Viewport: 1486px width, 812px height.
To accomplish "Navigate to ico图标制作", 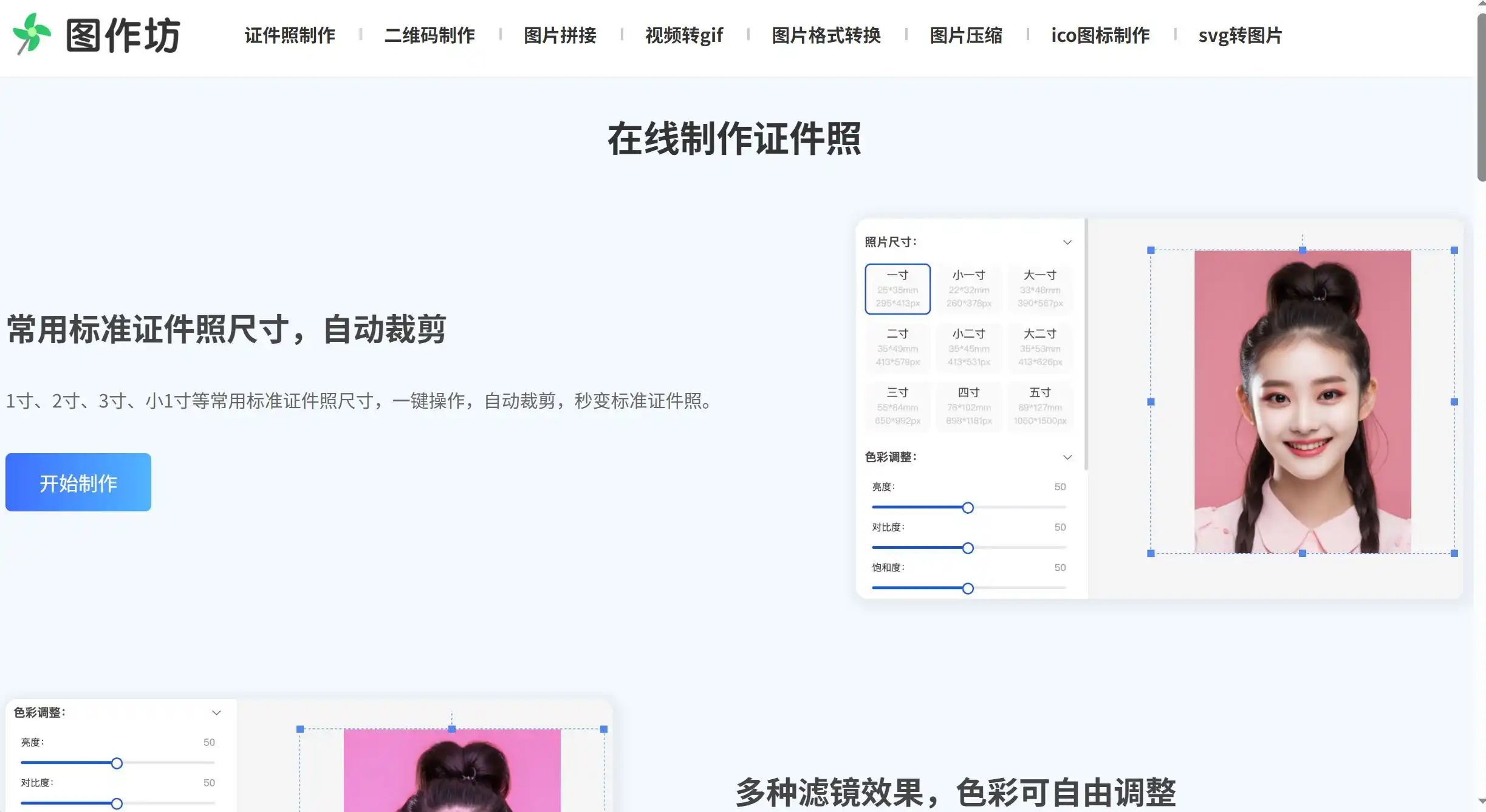I will point(1100,35).
